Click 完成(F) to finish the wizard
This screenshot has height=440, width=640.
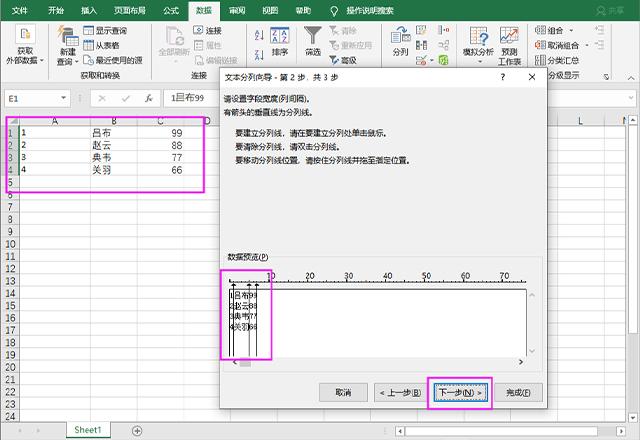(x=518, y=393)
